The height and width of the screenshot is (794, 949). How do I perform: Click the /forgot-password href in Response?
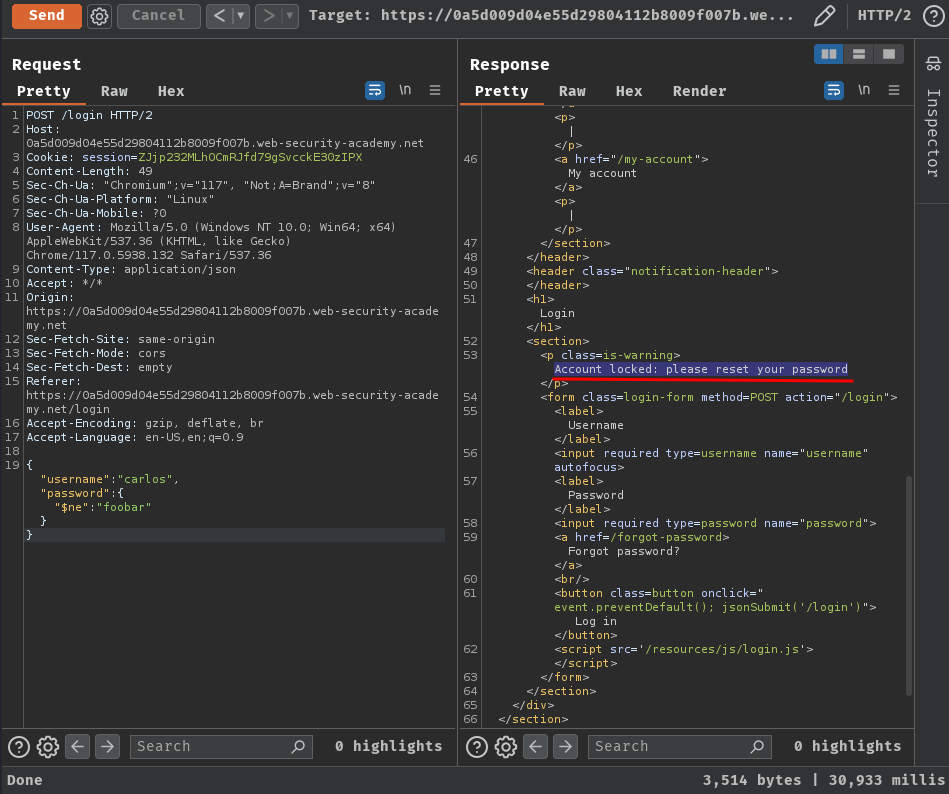pos(666,537)
